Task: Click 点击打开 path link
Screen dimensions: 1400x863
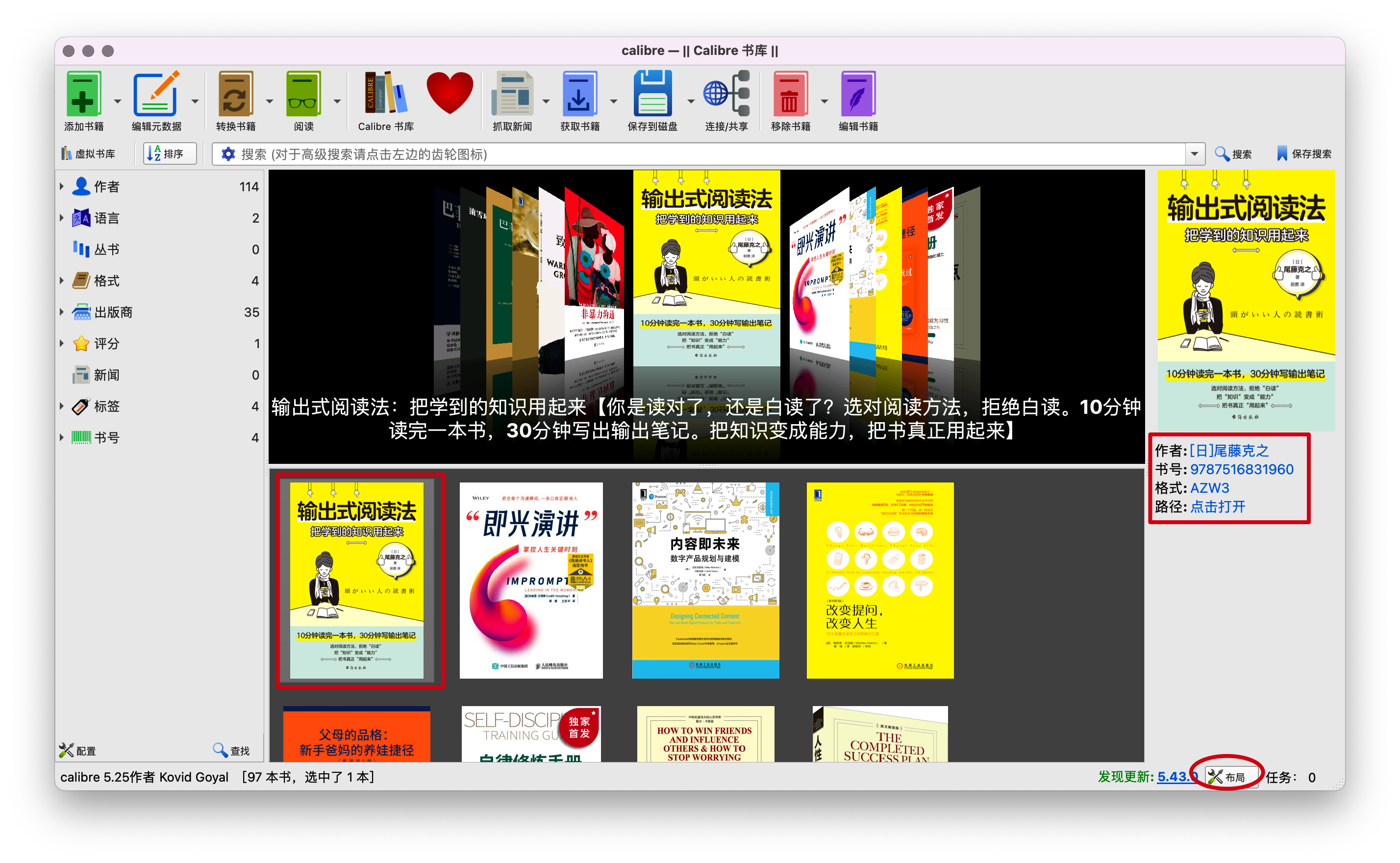Action: click(x=1217, y=507)
